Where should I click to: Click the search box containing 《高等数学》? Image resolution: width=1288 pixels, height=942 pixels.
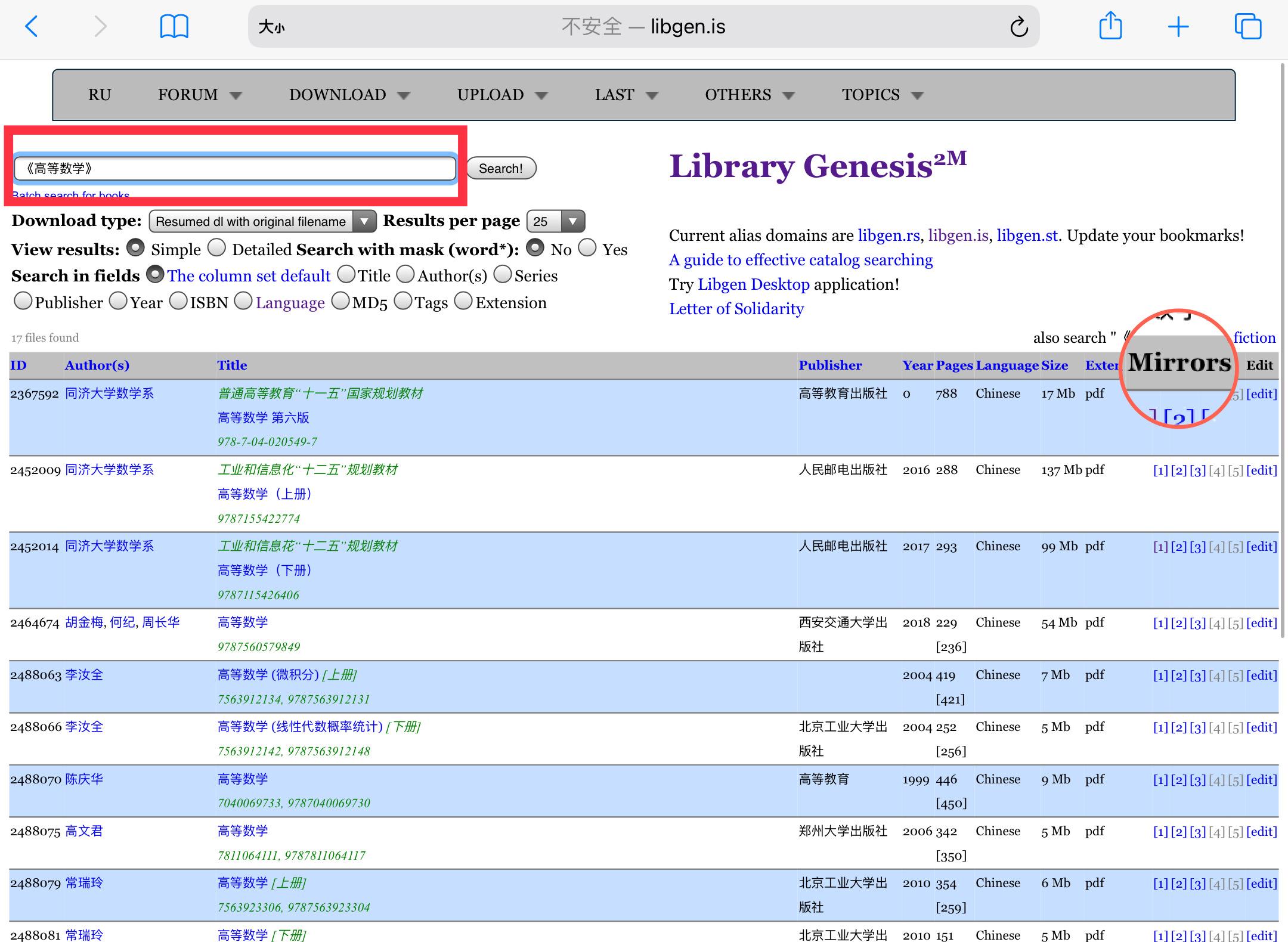coord(235,169)
